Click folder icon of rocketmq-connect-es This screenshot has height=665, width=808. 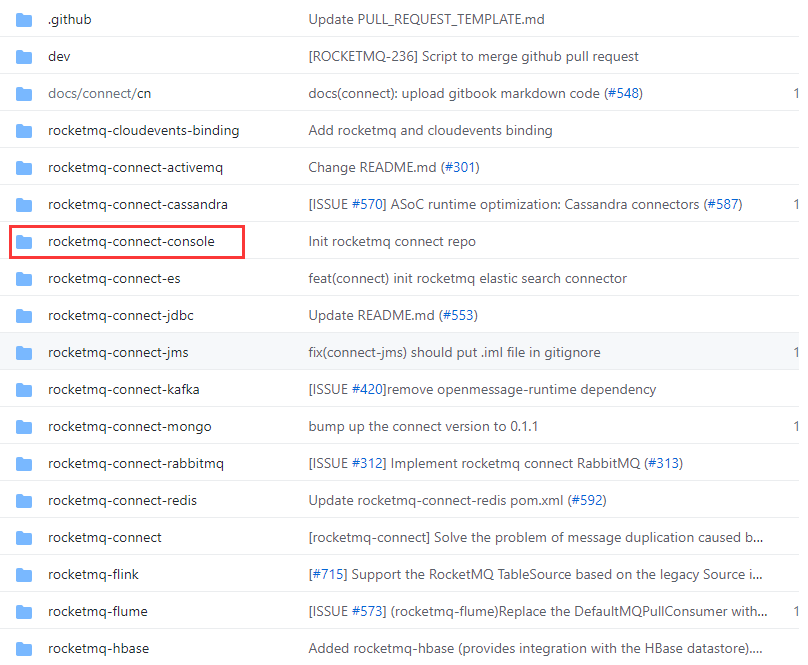(24, 279)
